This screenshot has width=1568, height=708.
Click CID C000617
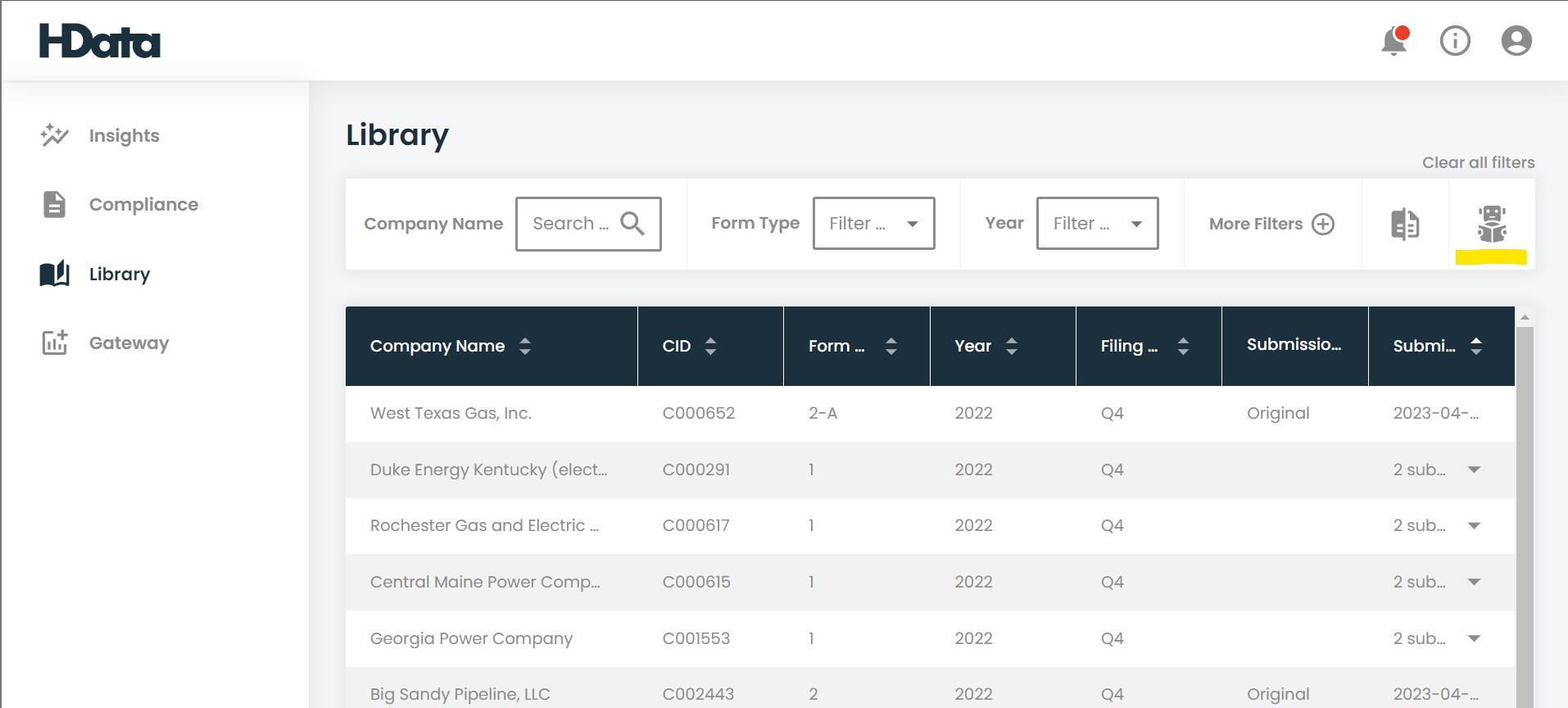pyautogui.click(x=696, y=525)
